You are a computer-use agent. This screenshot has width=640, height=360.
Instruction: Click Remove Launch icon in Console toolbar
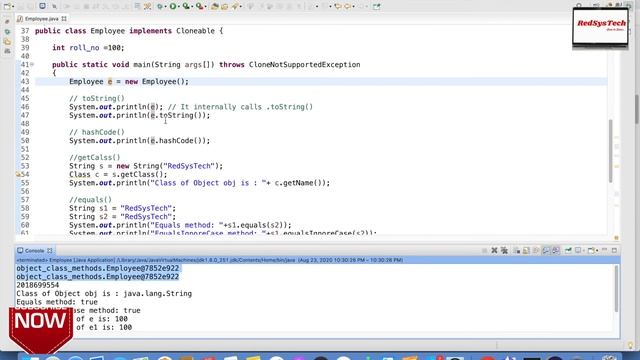494,251
